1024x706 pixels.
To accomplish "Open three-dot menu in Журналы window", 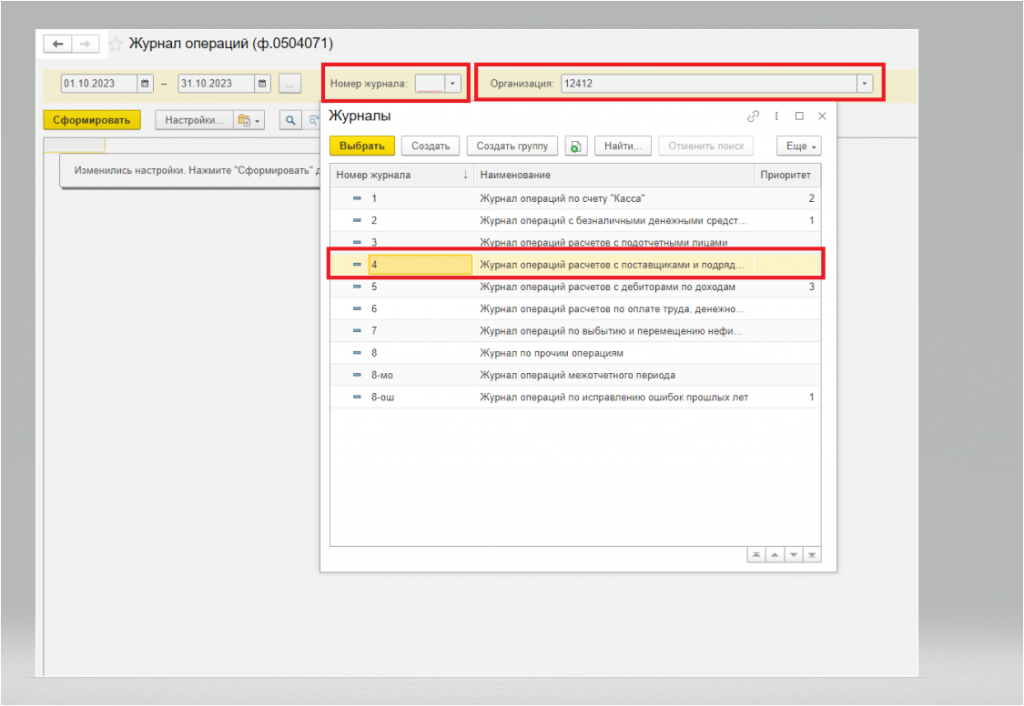I will click(776, 116).
